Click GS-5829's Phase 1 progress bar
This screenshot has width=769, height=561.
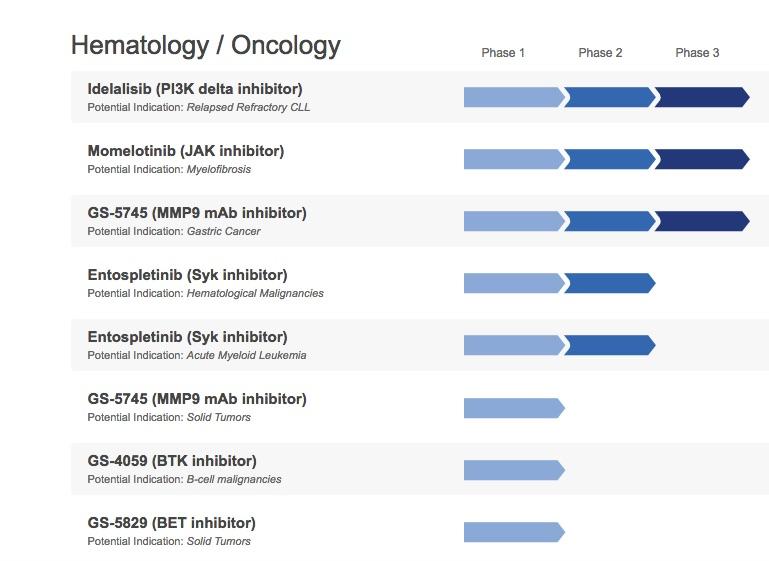click(513, 531)
